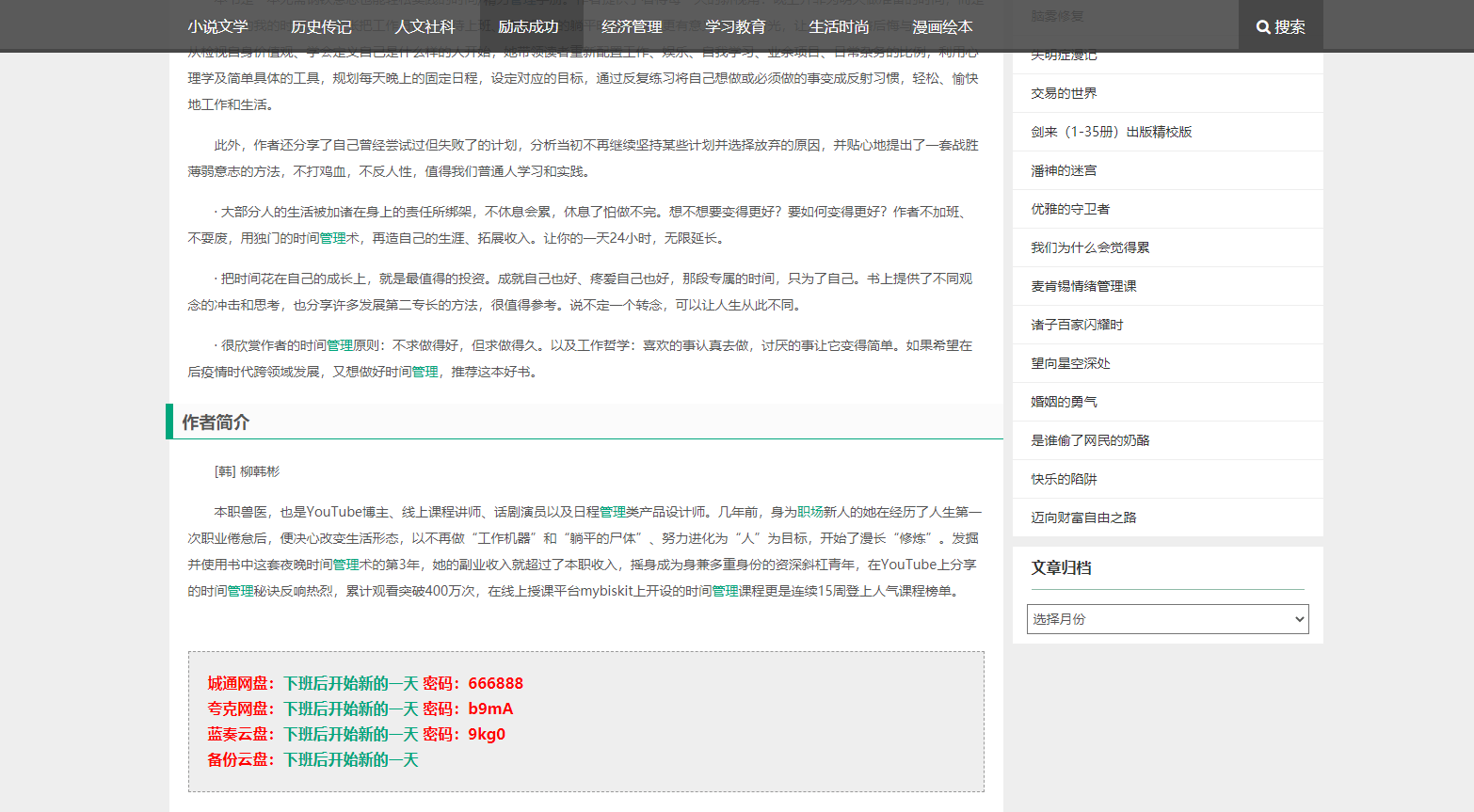Screen dimensions: 1474x812
Task: Go to 漫画绘本 category
Action: (942, 27)
